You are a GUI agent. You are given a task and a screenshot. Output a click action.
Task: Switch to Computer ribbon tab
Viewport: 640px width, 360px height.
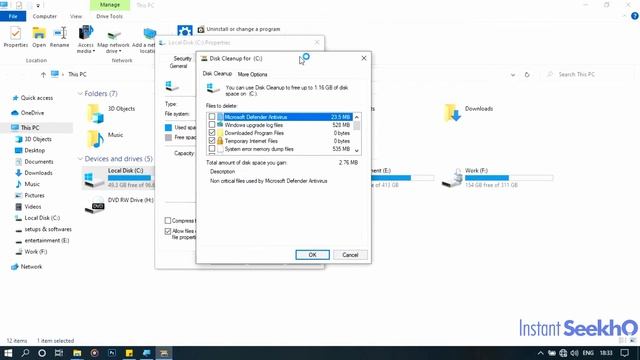click(44, 16)
